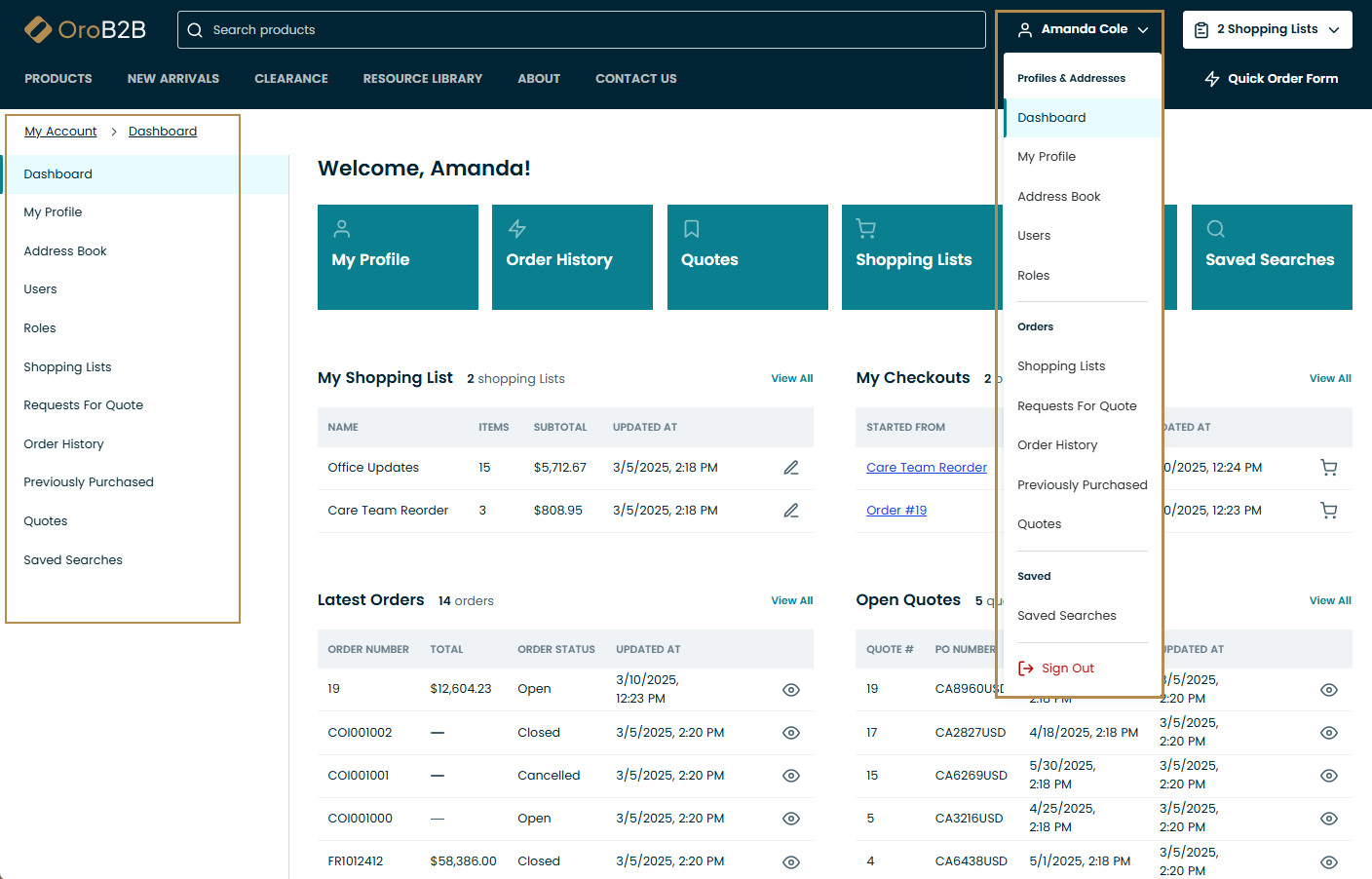
Task: Open the Order History dashboard tile
Action: [572, 257]
